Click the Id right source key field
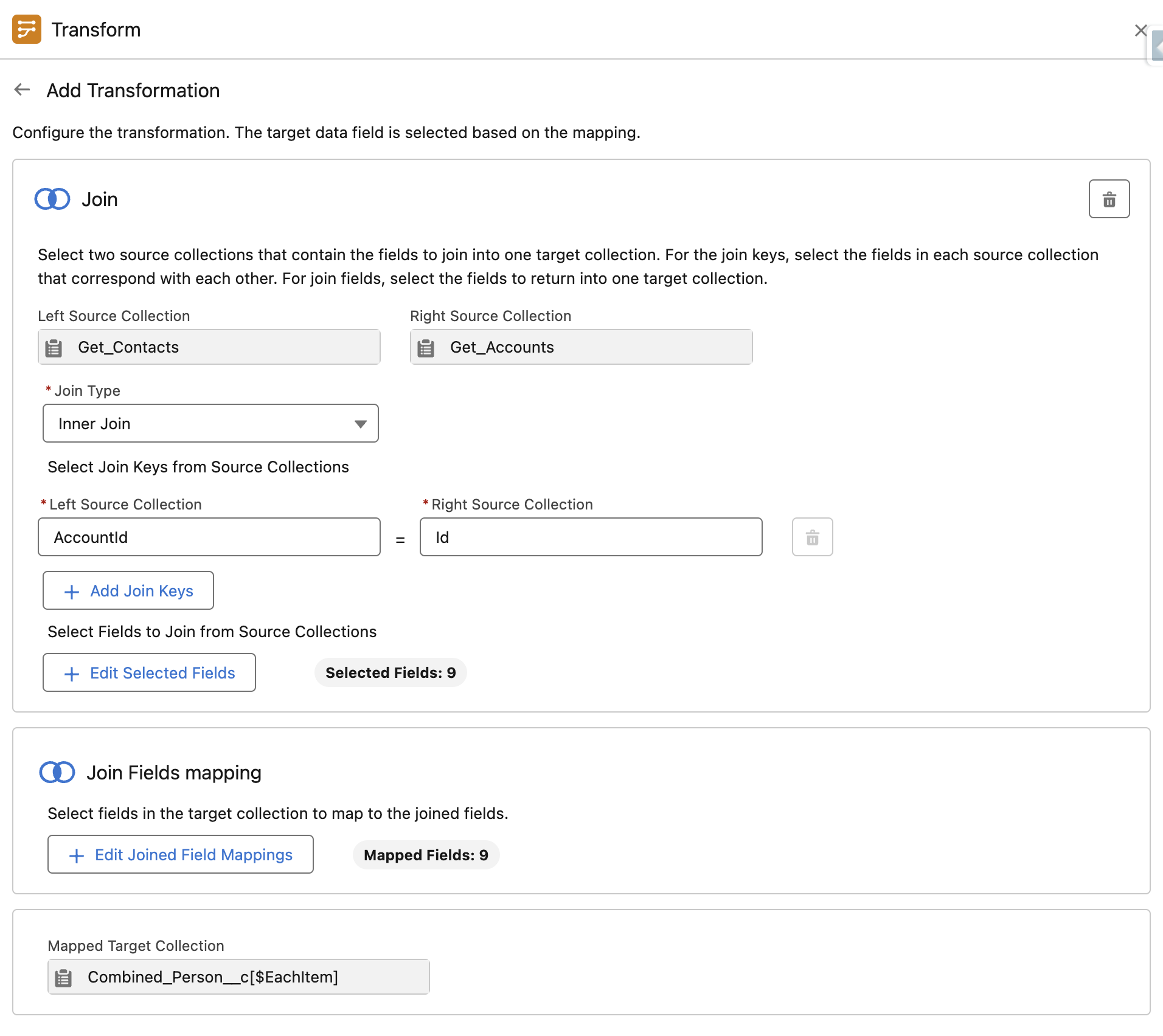The width and height of the screenshot is (1163, 1036). 590,537
